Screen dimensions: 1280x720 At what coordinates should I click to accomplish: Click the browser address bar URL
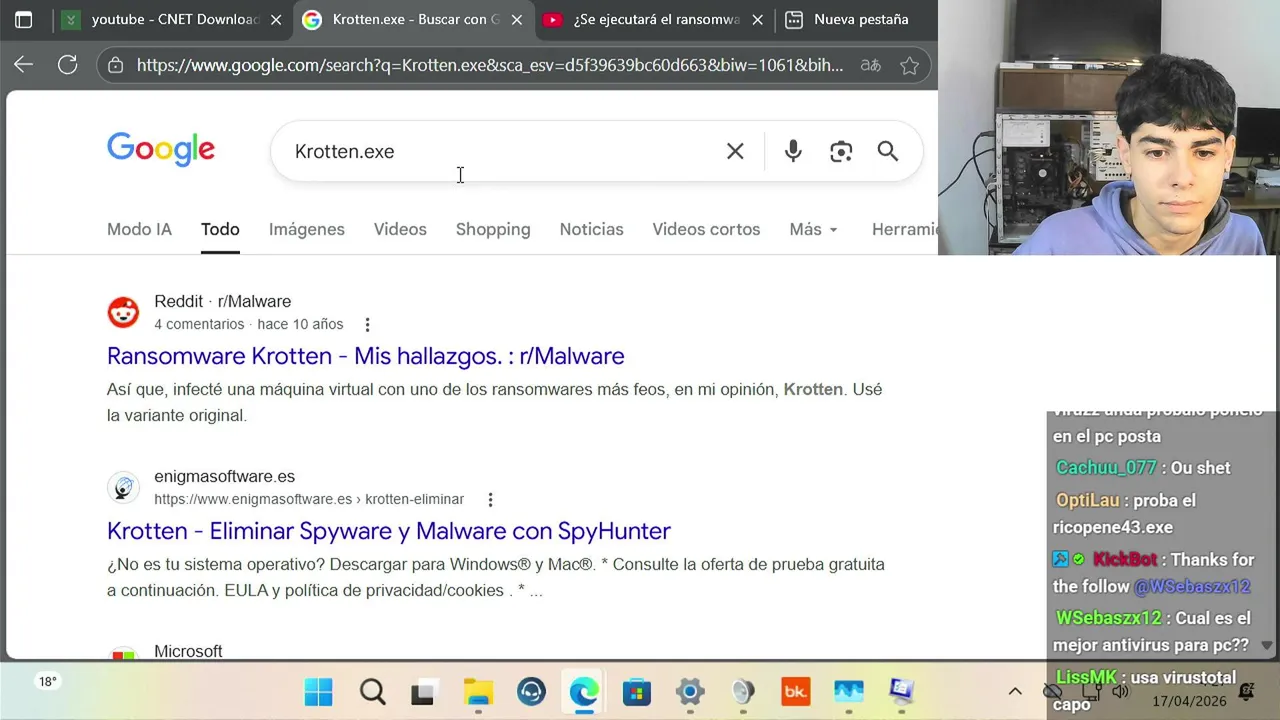[490, 65]
